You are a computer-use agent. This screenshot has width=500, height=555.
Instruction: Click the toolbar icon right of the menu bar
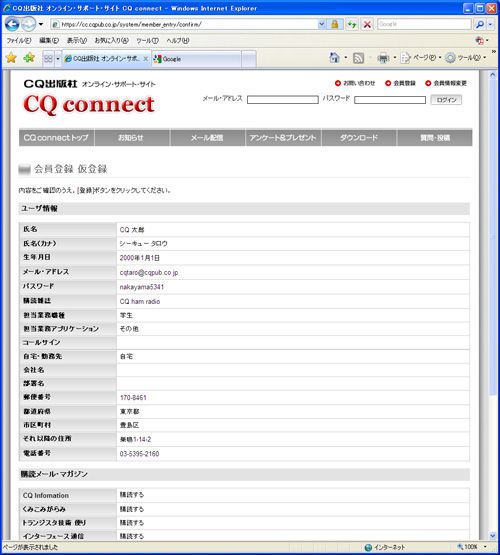point(480,41)
